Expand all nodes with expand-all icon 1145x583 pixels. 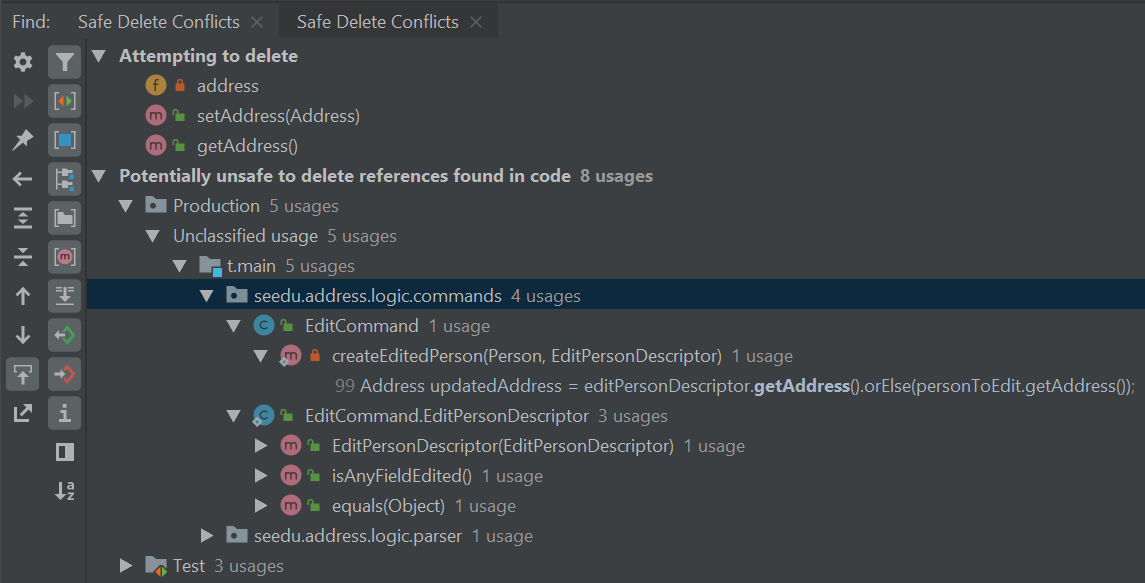click(23, 218)
